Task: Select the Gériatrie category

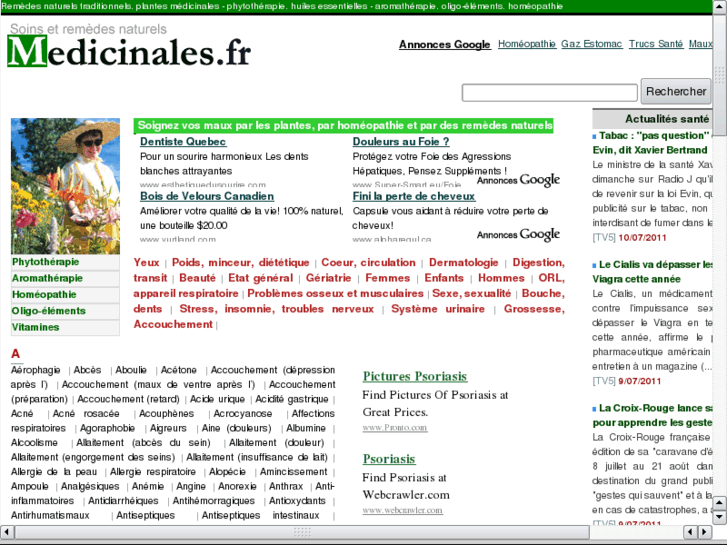Action: point(328,278)
